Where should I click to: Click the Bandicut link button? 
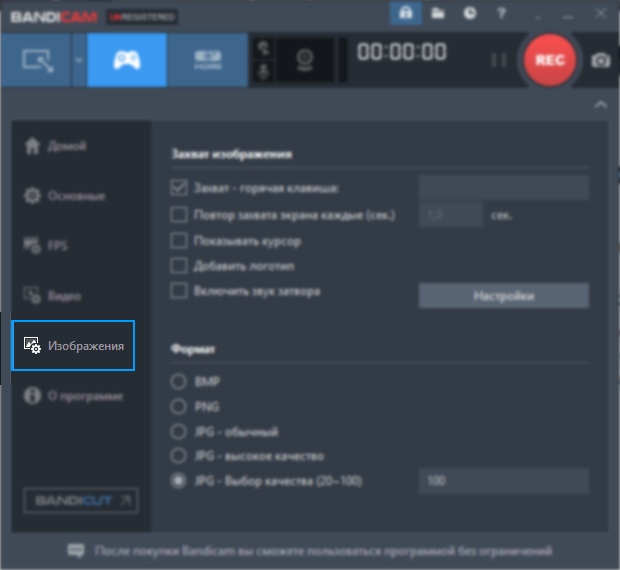[x=81, y=500]
